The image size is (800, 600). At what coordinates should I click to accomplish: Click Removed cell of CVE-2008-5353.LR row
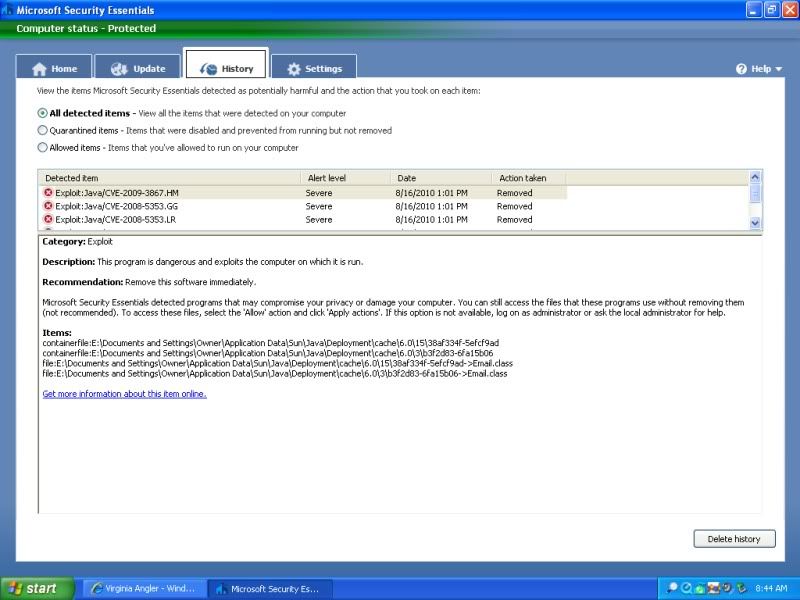pyautogui.click(x=514, y=219)
